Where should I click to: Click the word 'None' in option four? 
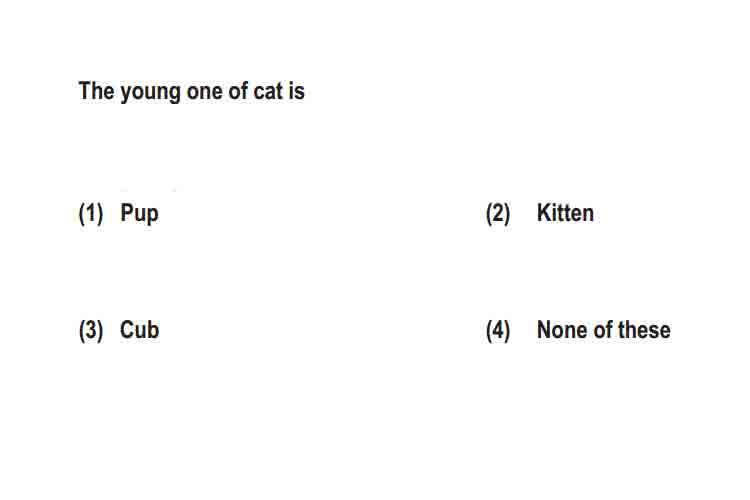pyautogui.click(x=563, y=330)
